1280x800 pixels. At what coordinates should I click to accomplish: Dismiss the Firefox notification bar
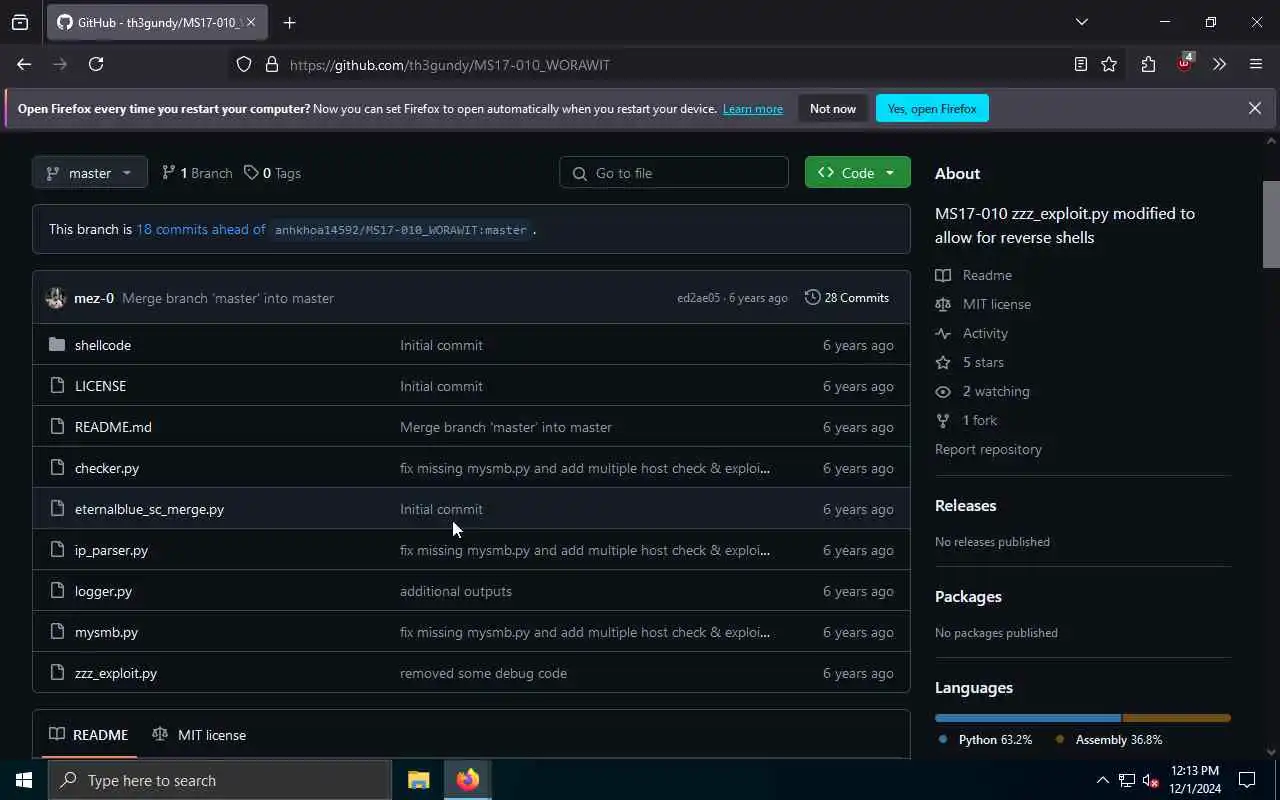point(1255,108)
